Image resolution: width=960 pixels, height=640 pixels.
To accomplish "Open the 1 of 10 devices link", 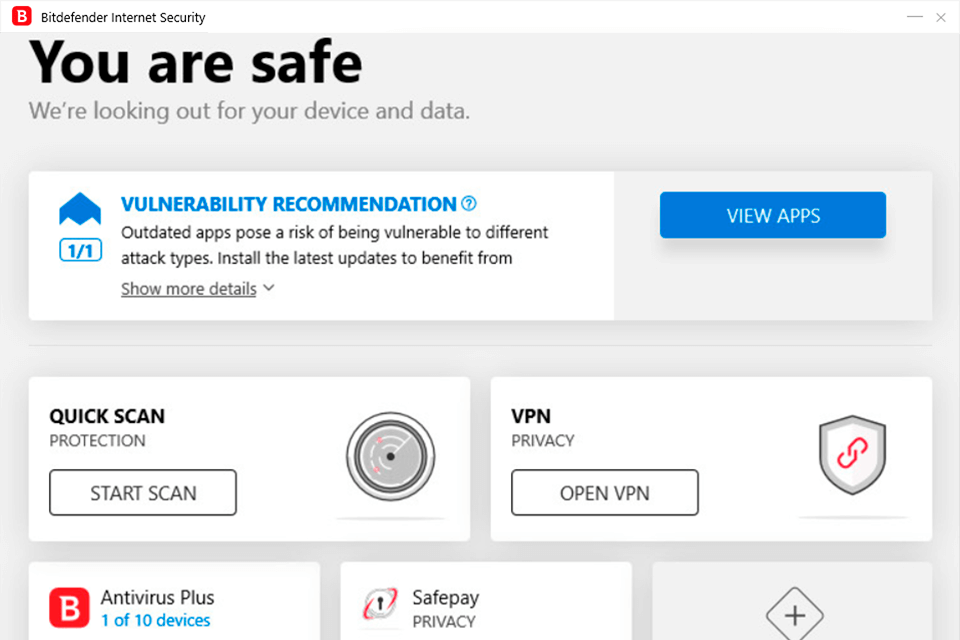I will click(x=155, y=621).
